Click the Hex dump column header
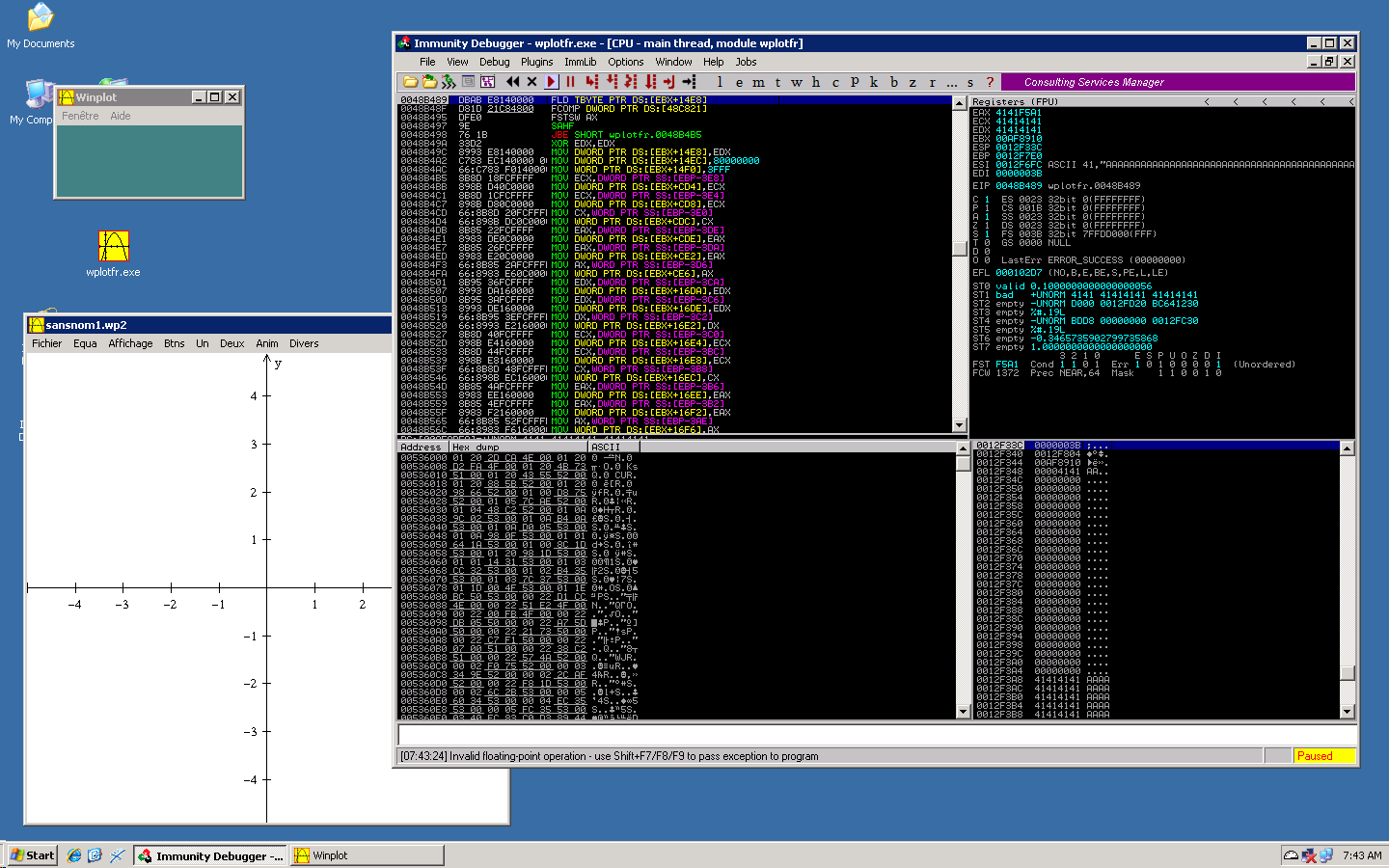 tap(518, 448)
